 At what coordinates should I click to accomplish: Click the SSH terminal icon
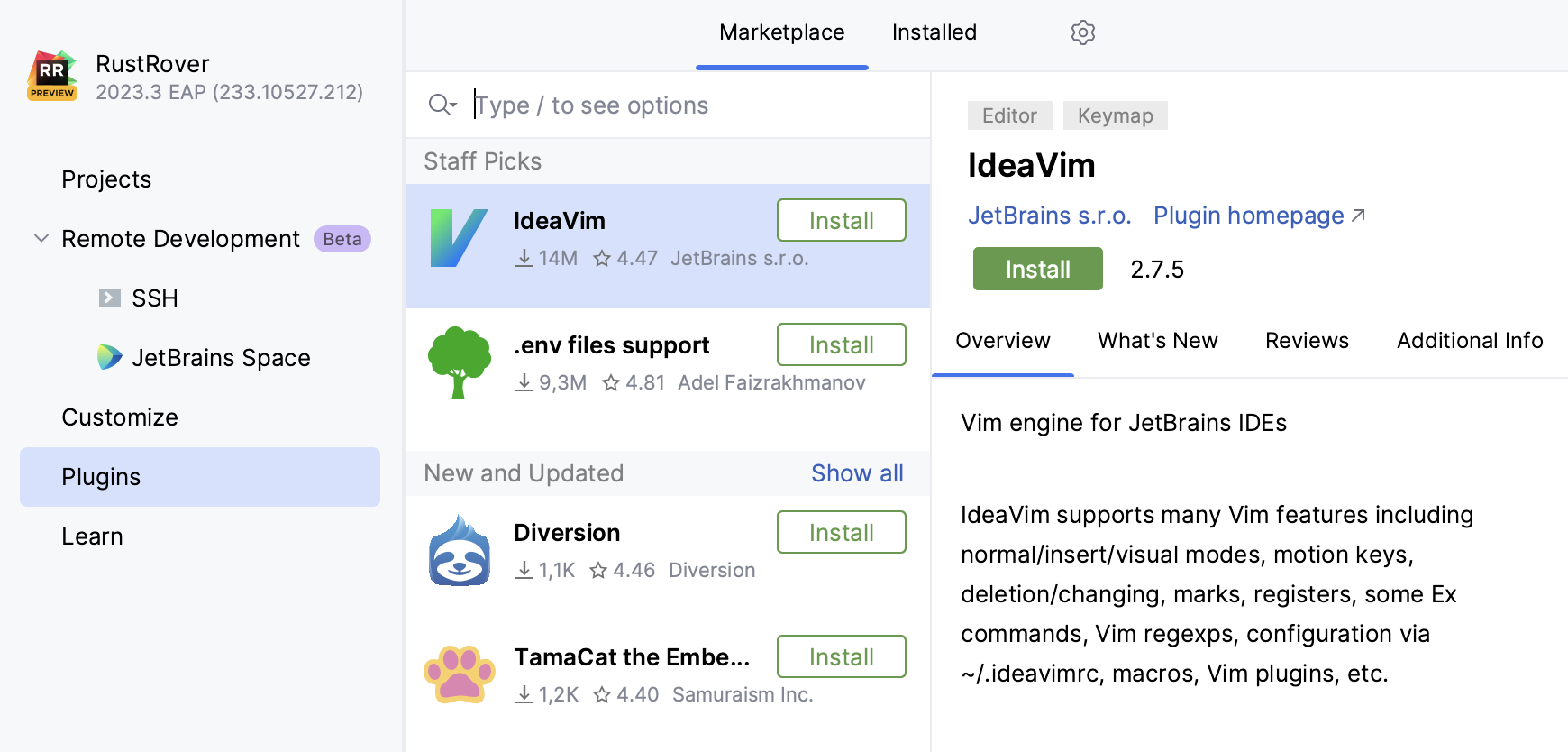click(110, 298)
